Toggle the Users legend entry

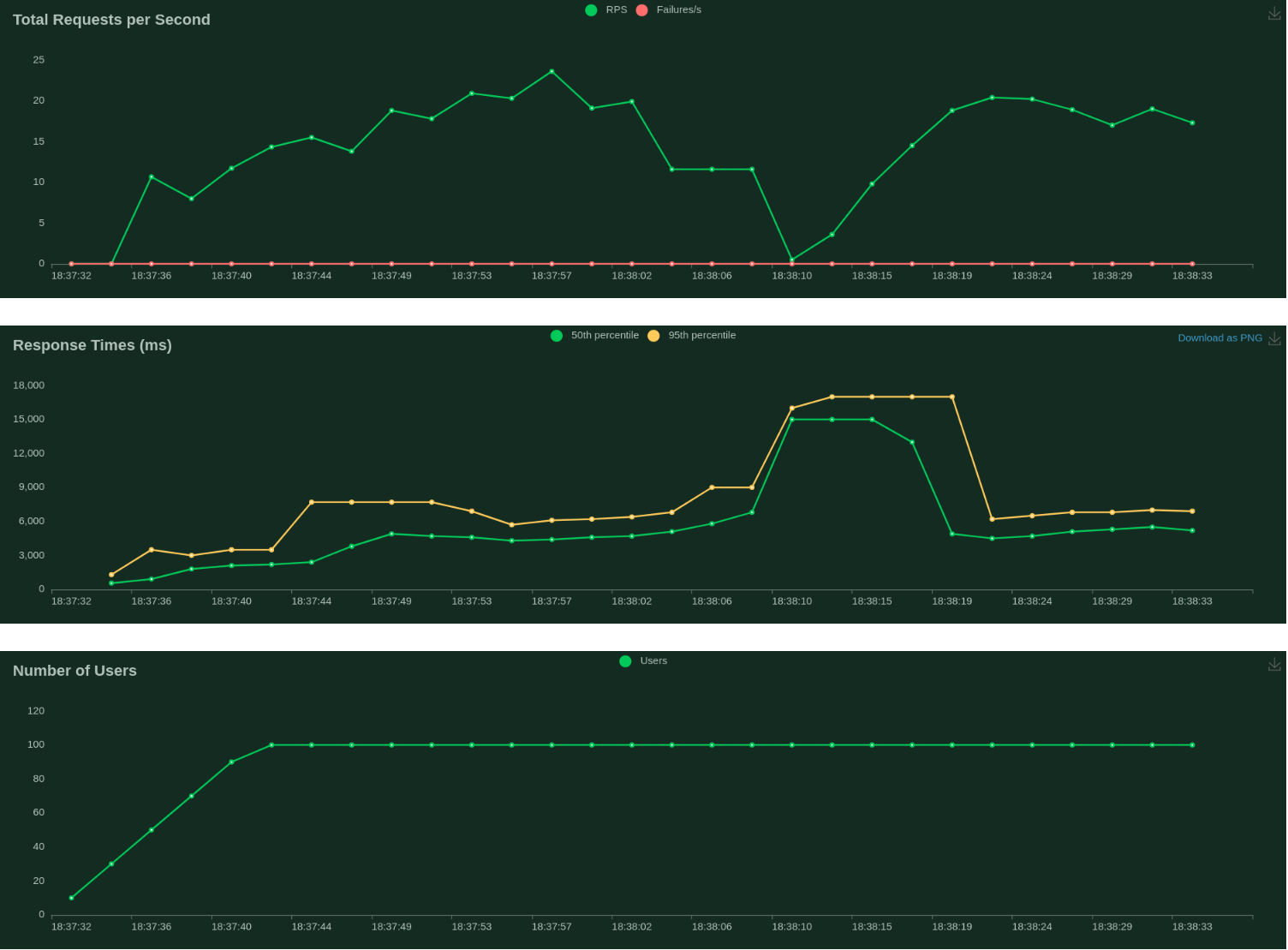pyautogui.click(x=643, y=661)
